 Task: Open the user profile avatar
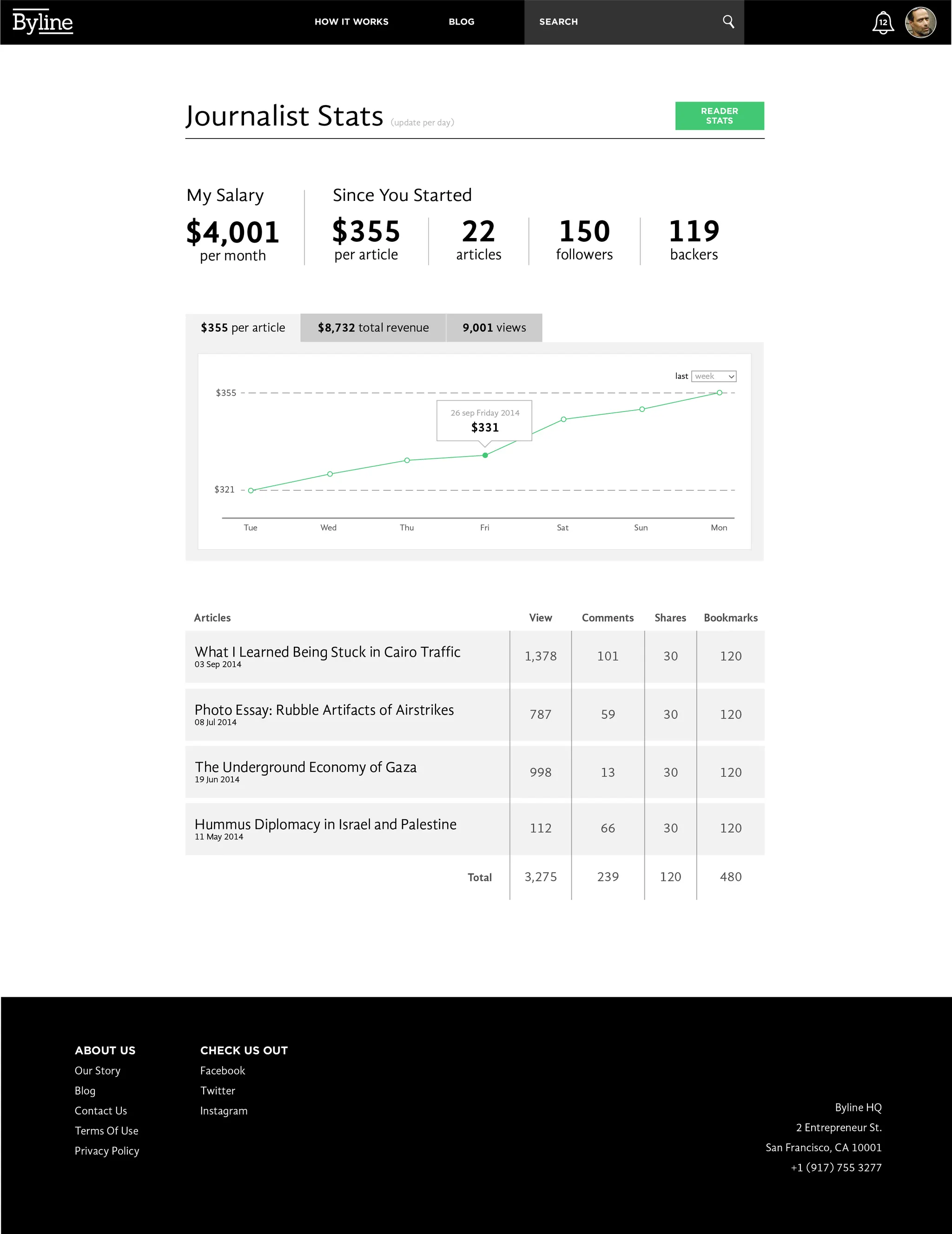[x=920, y=23]
